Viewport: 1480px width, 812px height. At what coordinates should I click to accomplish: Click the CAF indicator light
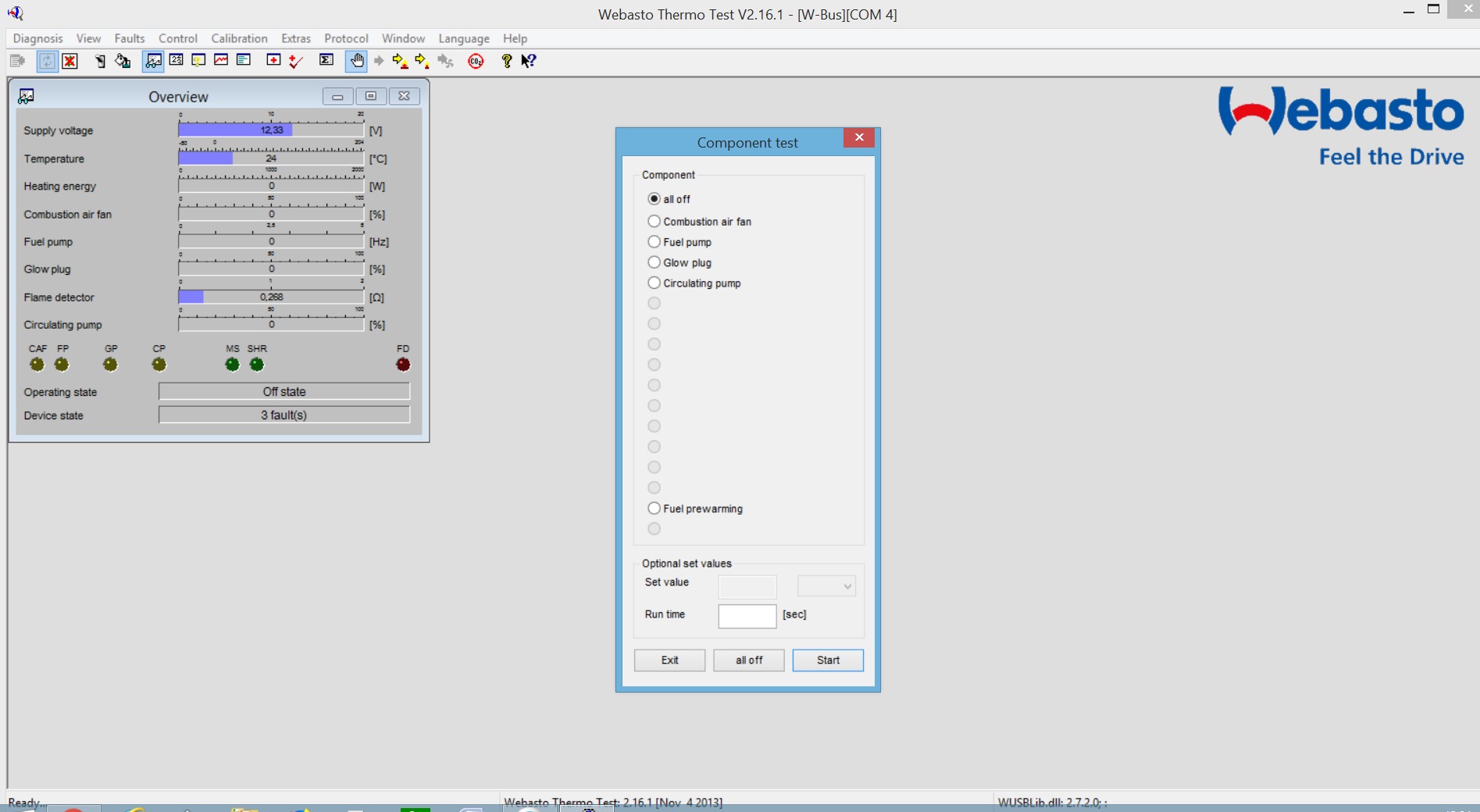click(37, 365)
